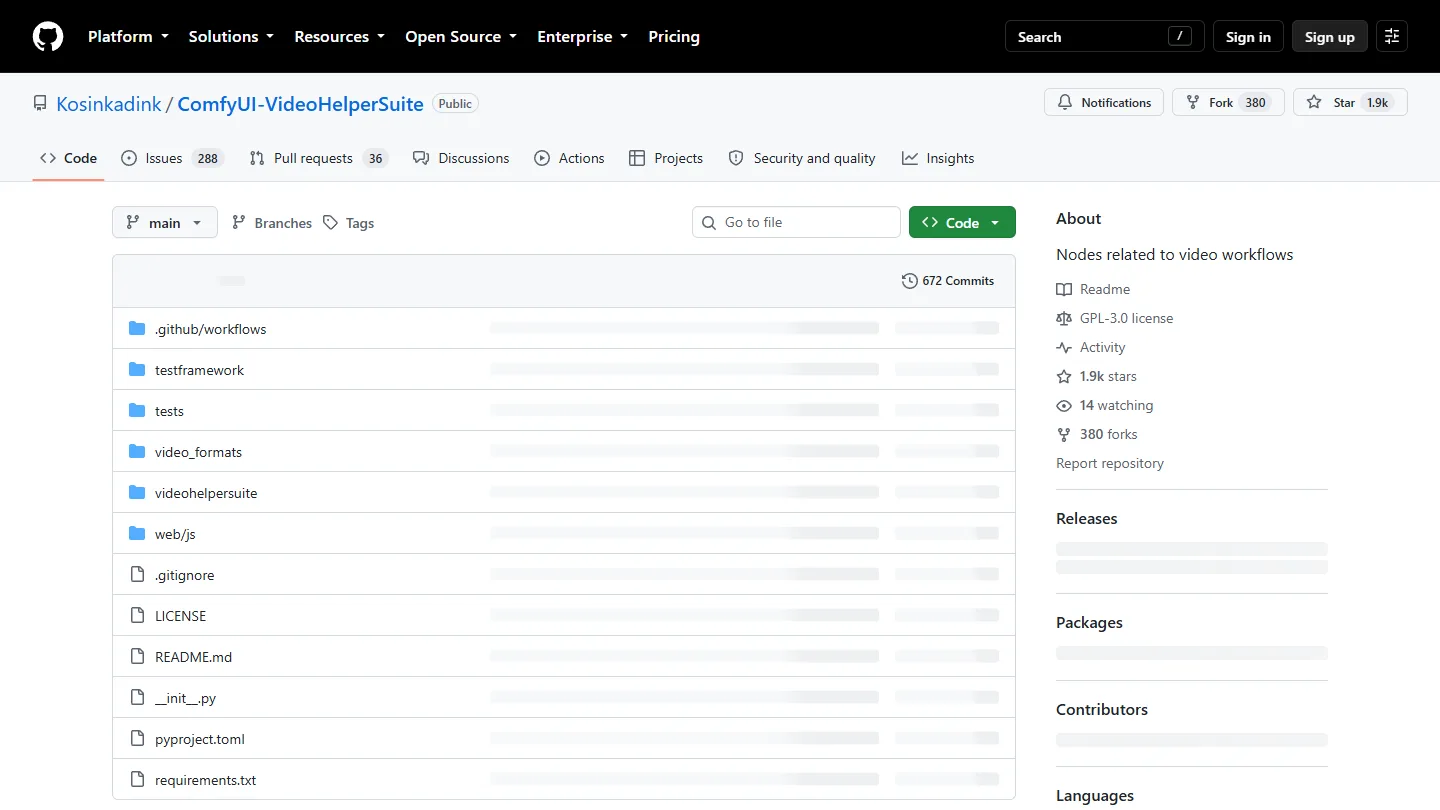The image size is (1440, 810).
Task: Open the Enterprise dropdown
Action: [583, 37]
